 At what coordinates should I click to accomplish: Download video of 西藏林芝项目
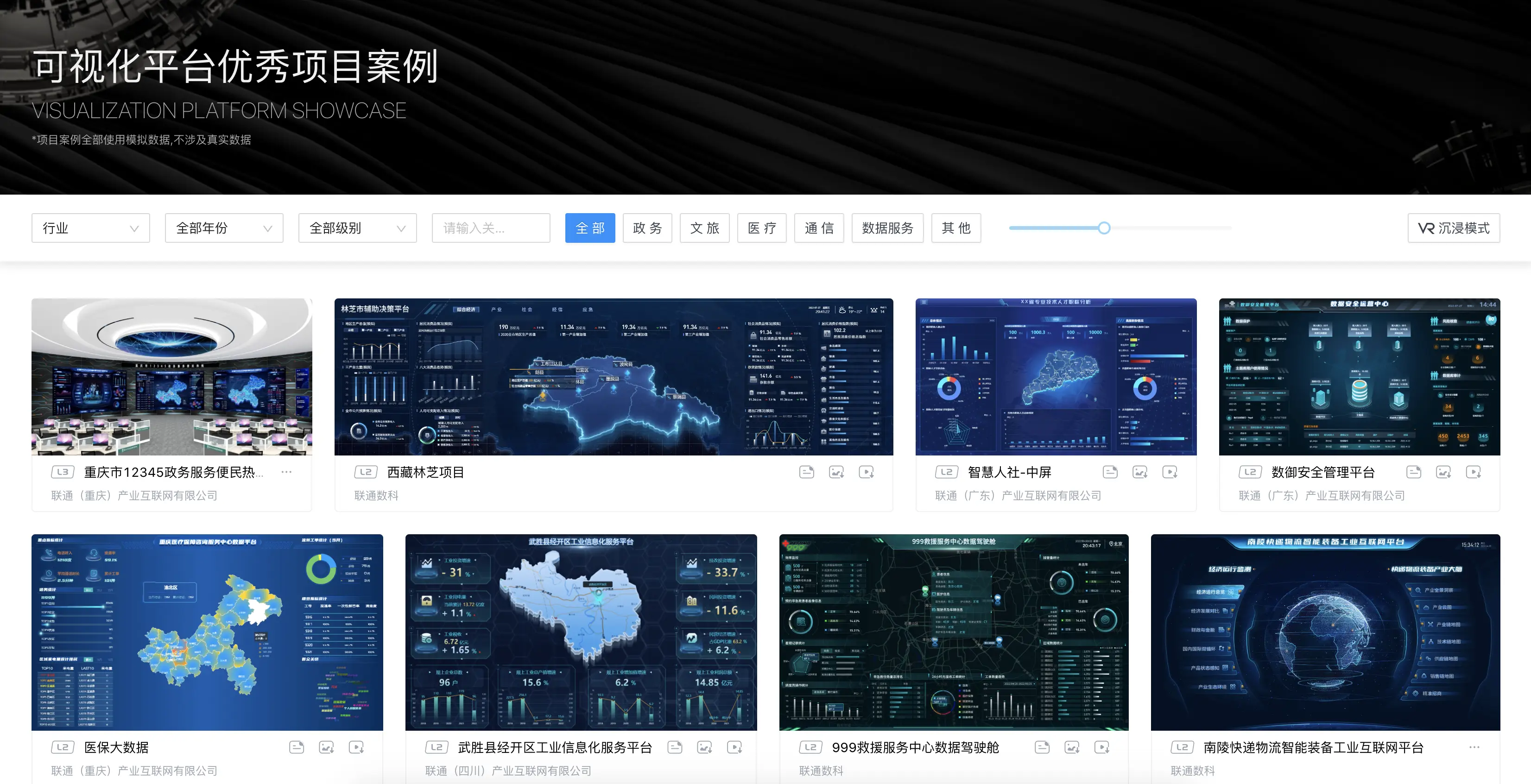point(866,472)
